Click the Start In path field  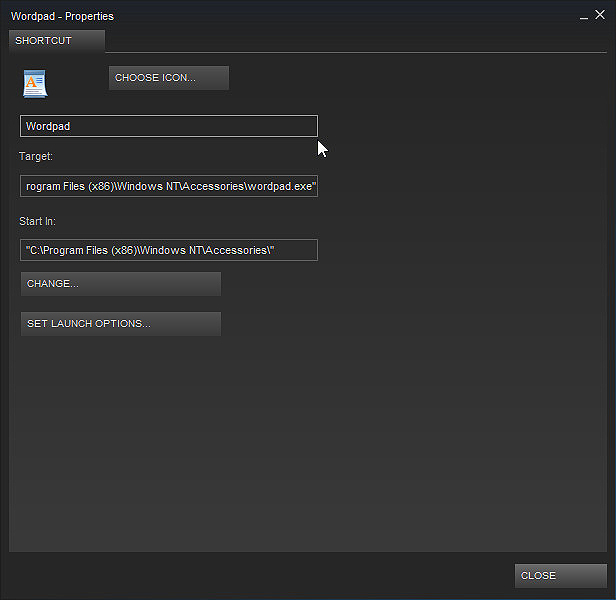click(x=169, y=250)
